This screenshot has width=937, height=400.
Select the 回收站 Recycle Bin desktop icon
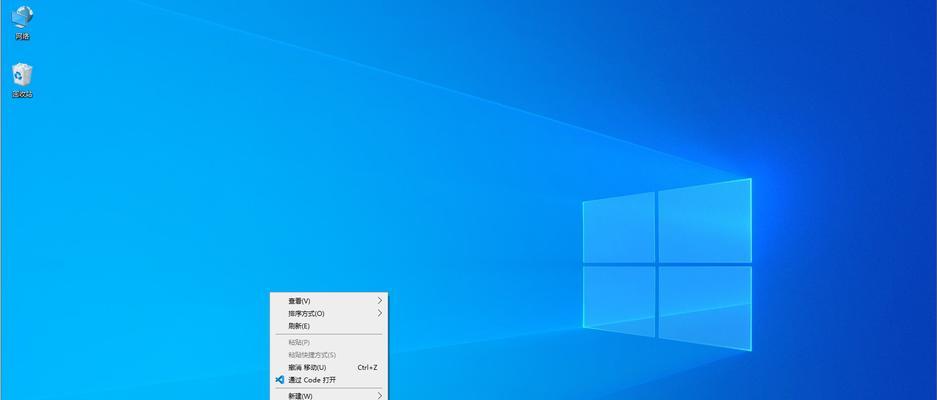pos(22,80)
